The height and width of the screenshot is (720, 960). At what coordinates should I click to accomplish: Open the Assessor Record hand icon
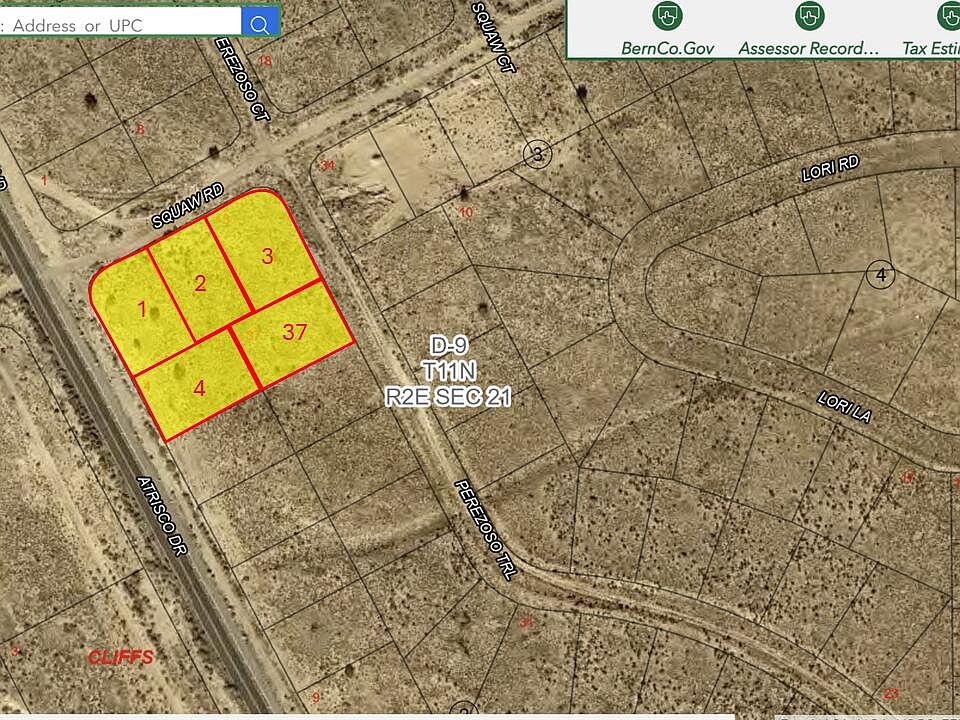(809, 16)
